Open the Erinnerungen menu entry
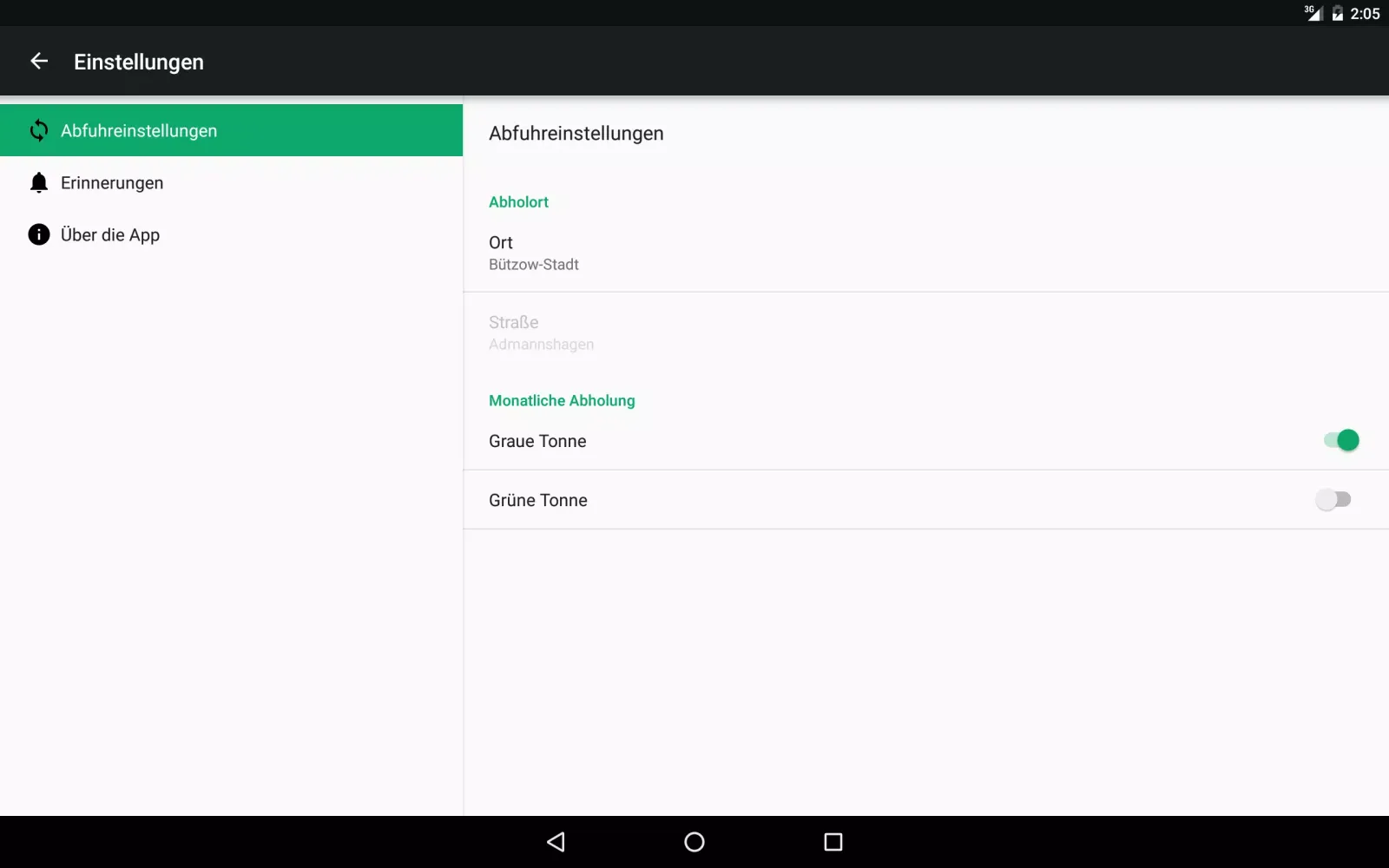1389x868 pixels. click(x=231, y=182)
